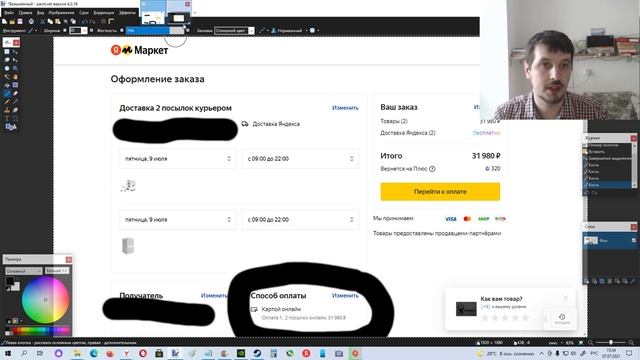Select the Фон layer thumbnail
The height and width of the screenshot is (360, 640).
[591, 240]
